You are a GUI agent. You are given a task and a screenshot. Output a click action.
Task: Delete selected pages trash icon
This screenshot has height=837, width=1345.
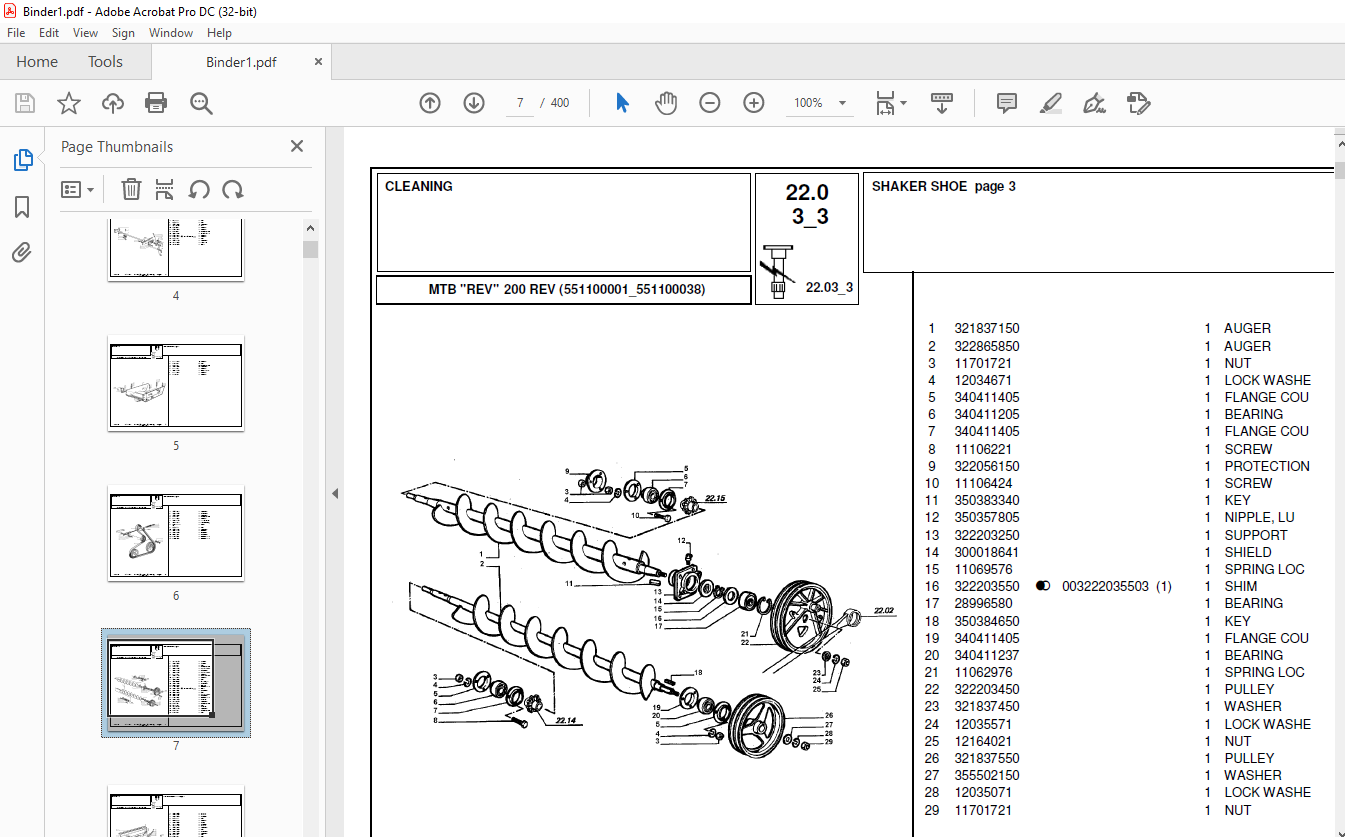point(131,189)
